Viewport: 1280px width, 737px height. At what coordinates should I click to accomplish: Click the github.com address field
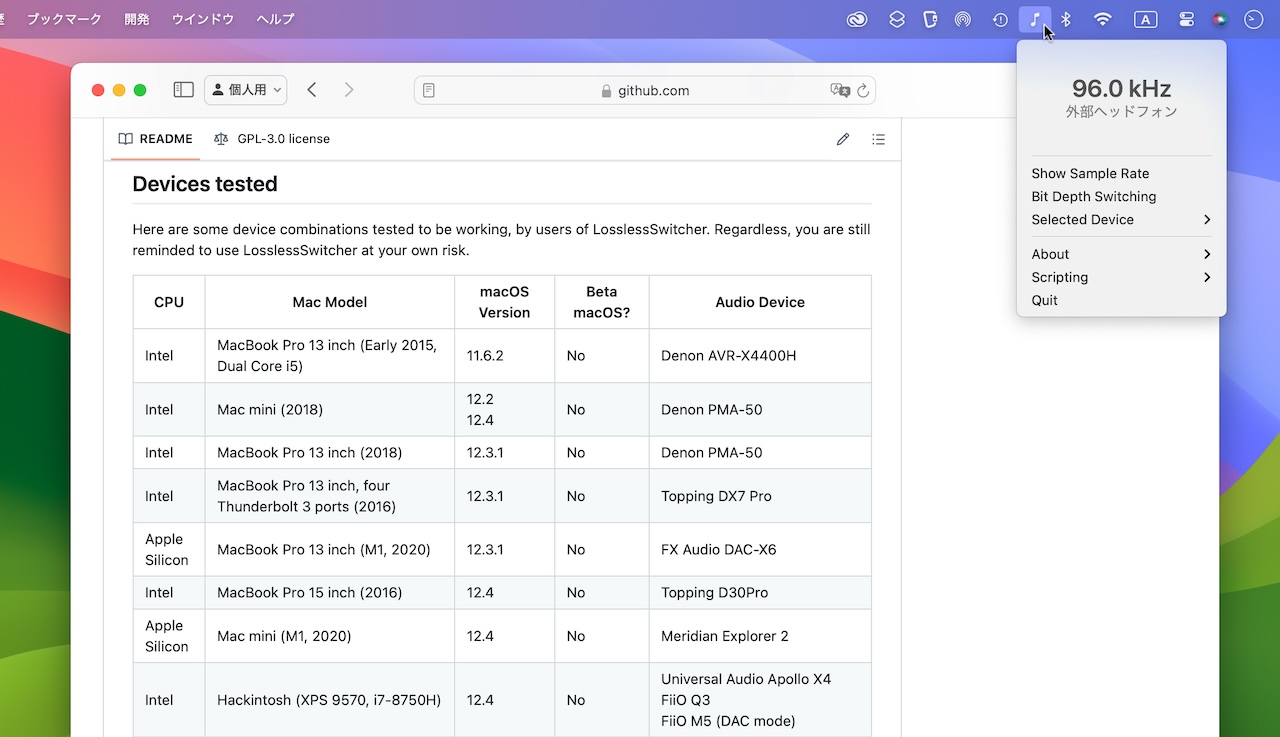645,90
